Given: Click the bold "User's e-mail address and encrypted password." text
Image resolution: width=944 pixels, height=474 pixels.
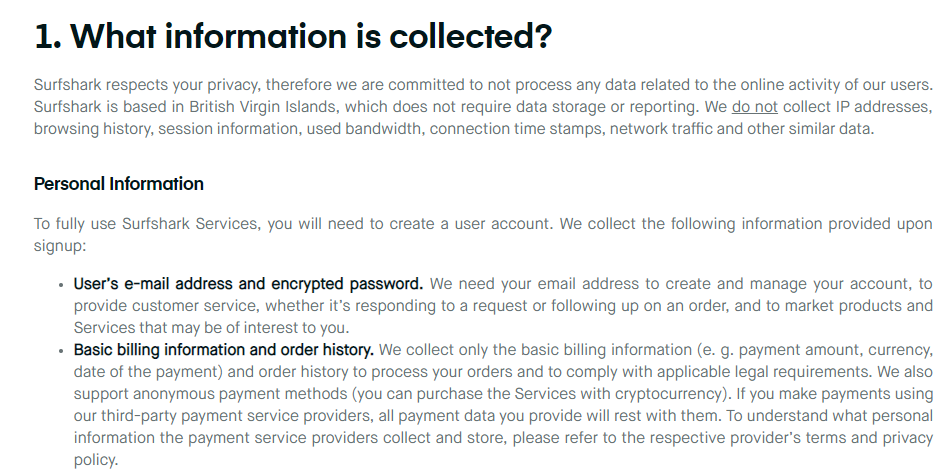Looking at the screenshot, I should (248, 284).
